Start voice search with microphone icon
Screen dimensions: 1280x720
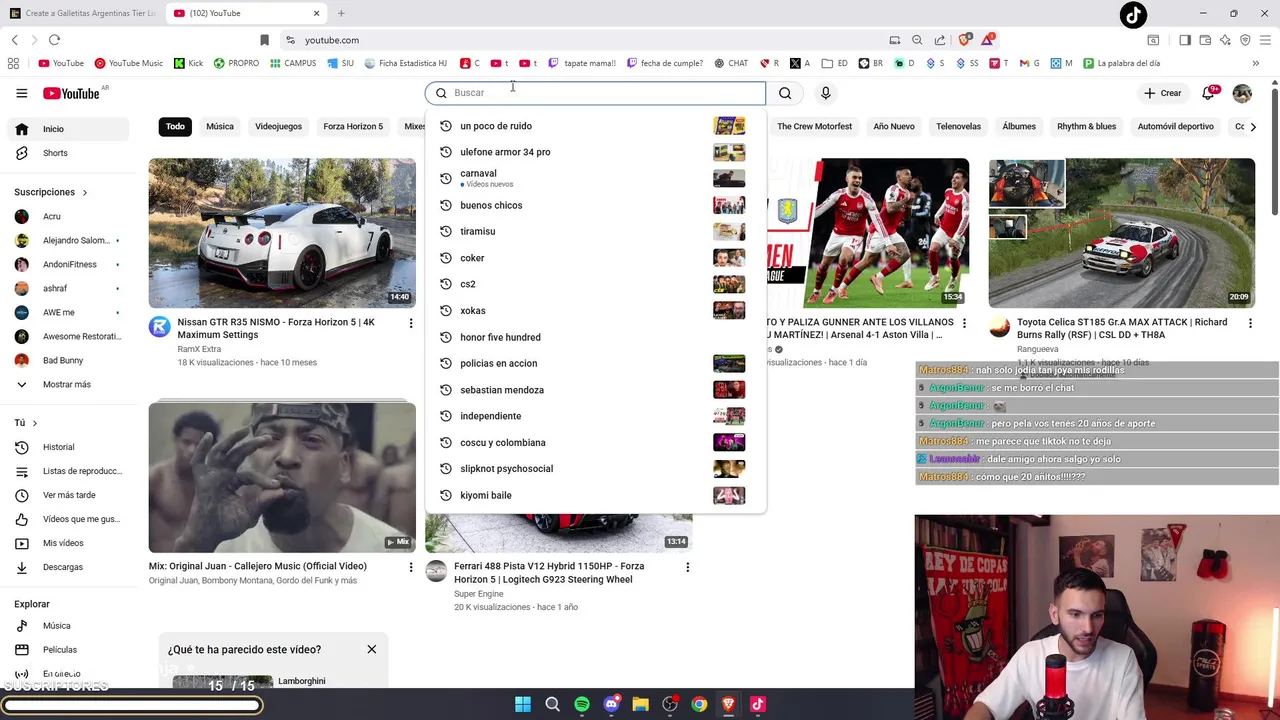825,93
